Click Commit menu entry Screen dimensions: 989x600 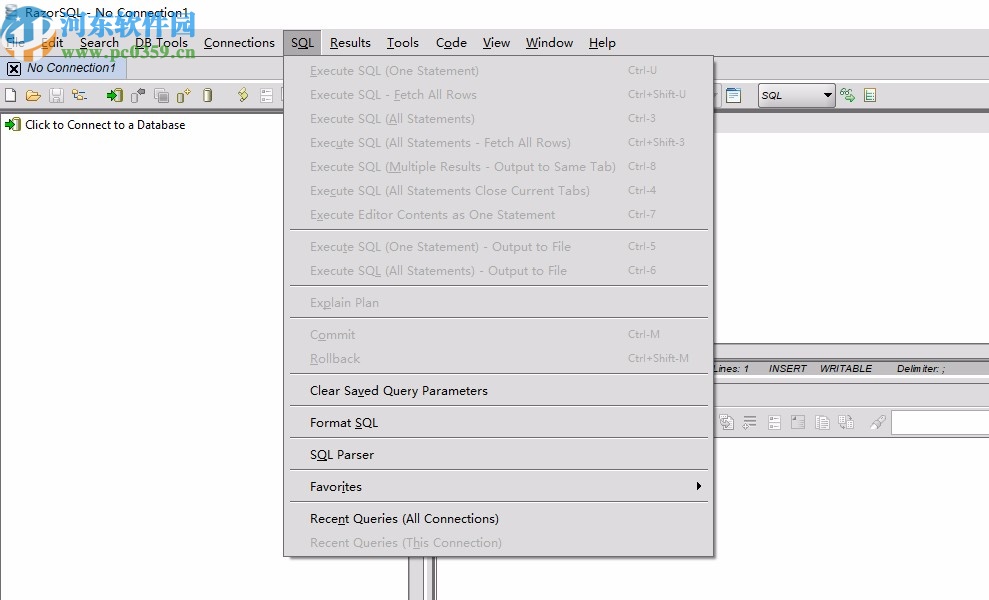click(x=498, y=334)
